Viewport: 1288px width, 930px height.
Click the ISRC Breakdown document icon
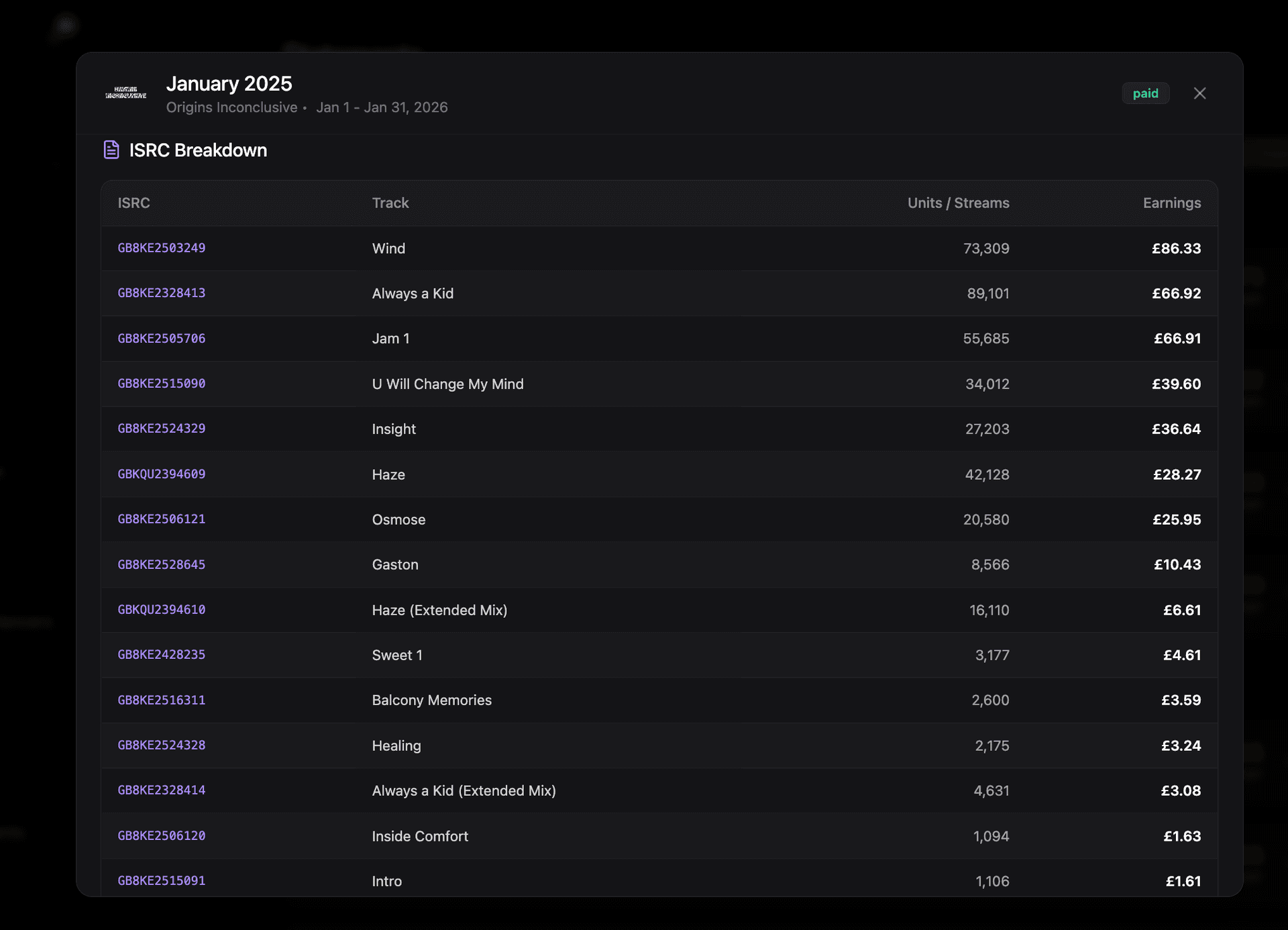(111, 150)
